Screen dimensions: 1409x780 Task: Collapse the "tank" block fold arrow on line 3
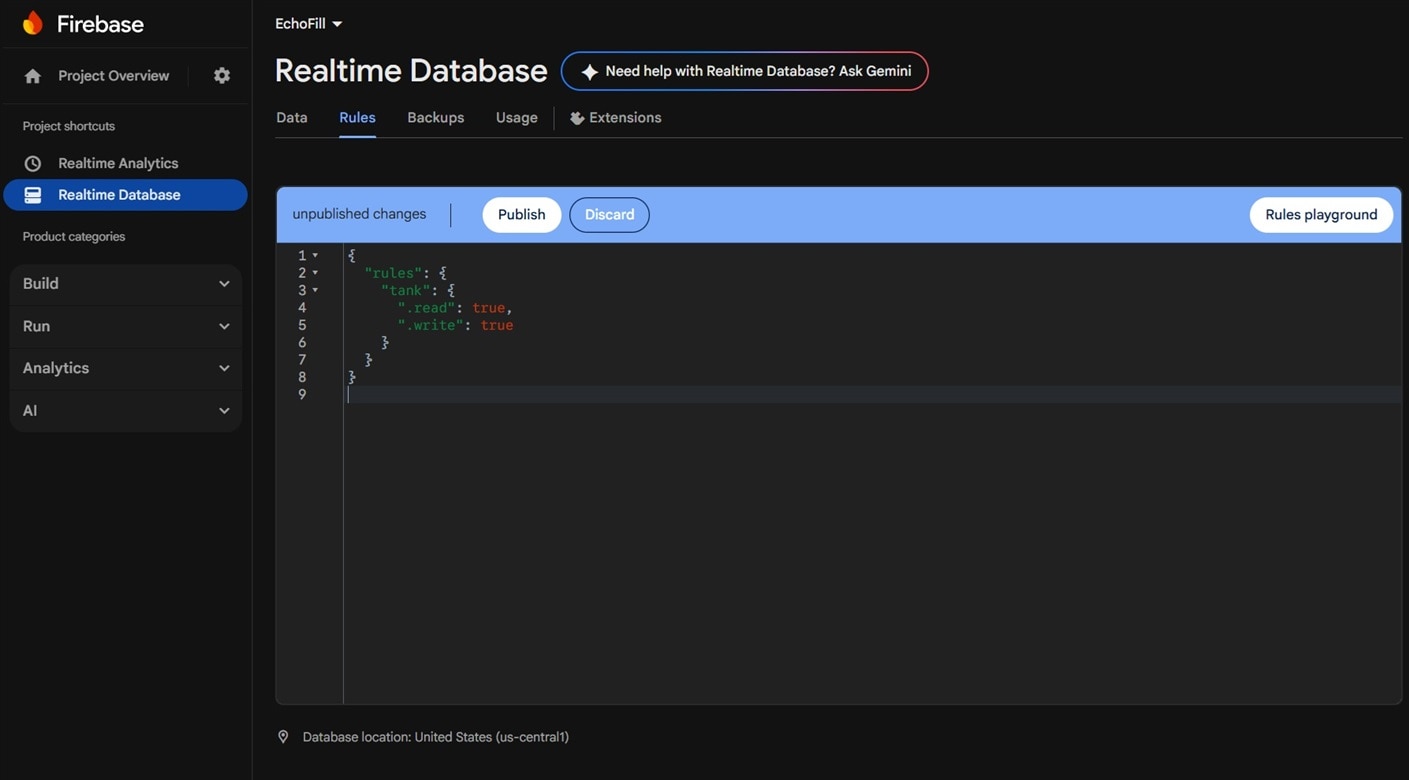[x=315, y=291]
